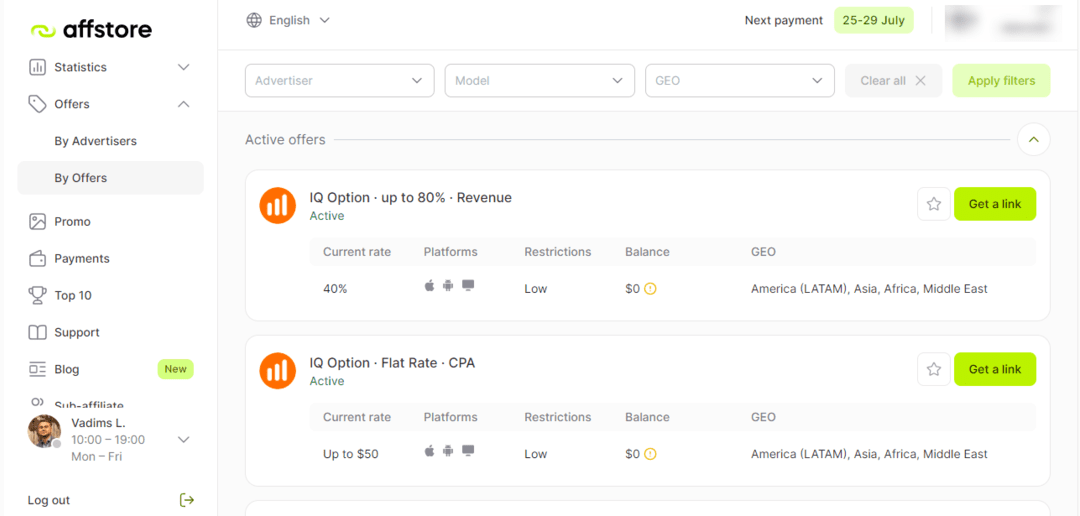Click the log out arrow icon

(186, 500)
